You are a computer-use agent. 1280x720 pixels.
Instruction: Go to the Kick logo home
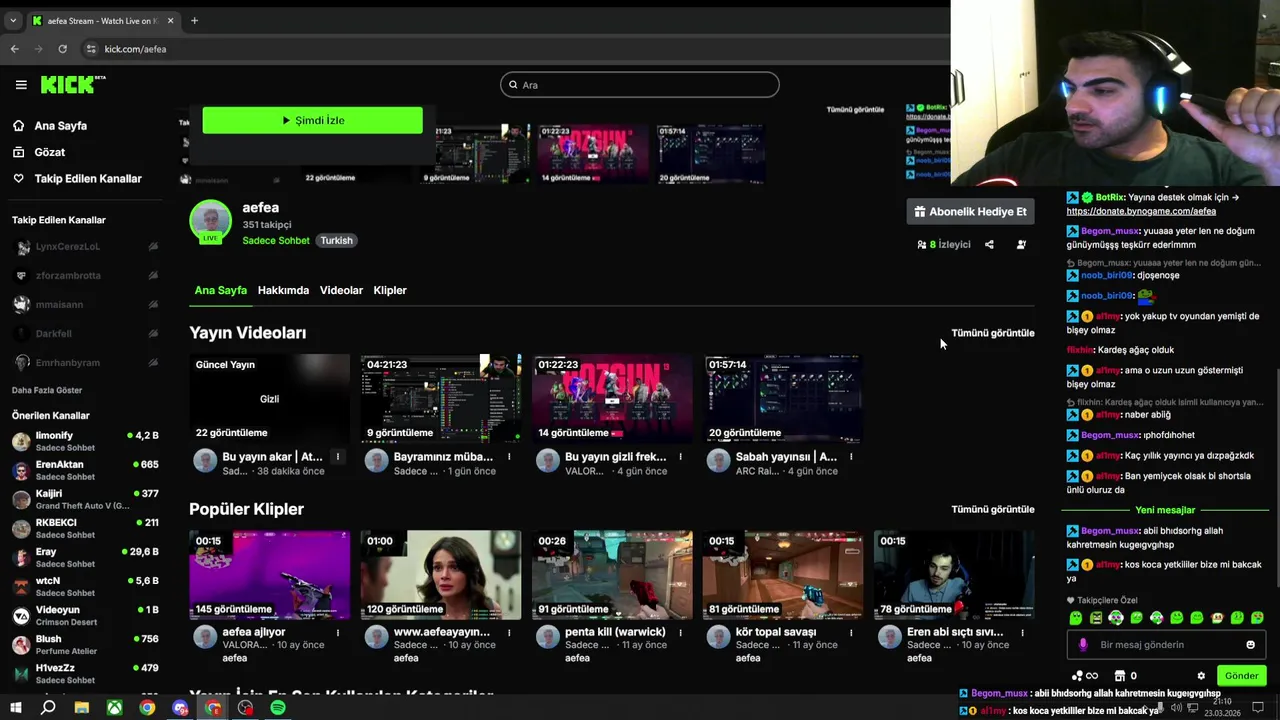point(73,84)
